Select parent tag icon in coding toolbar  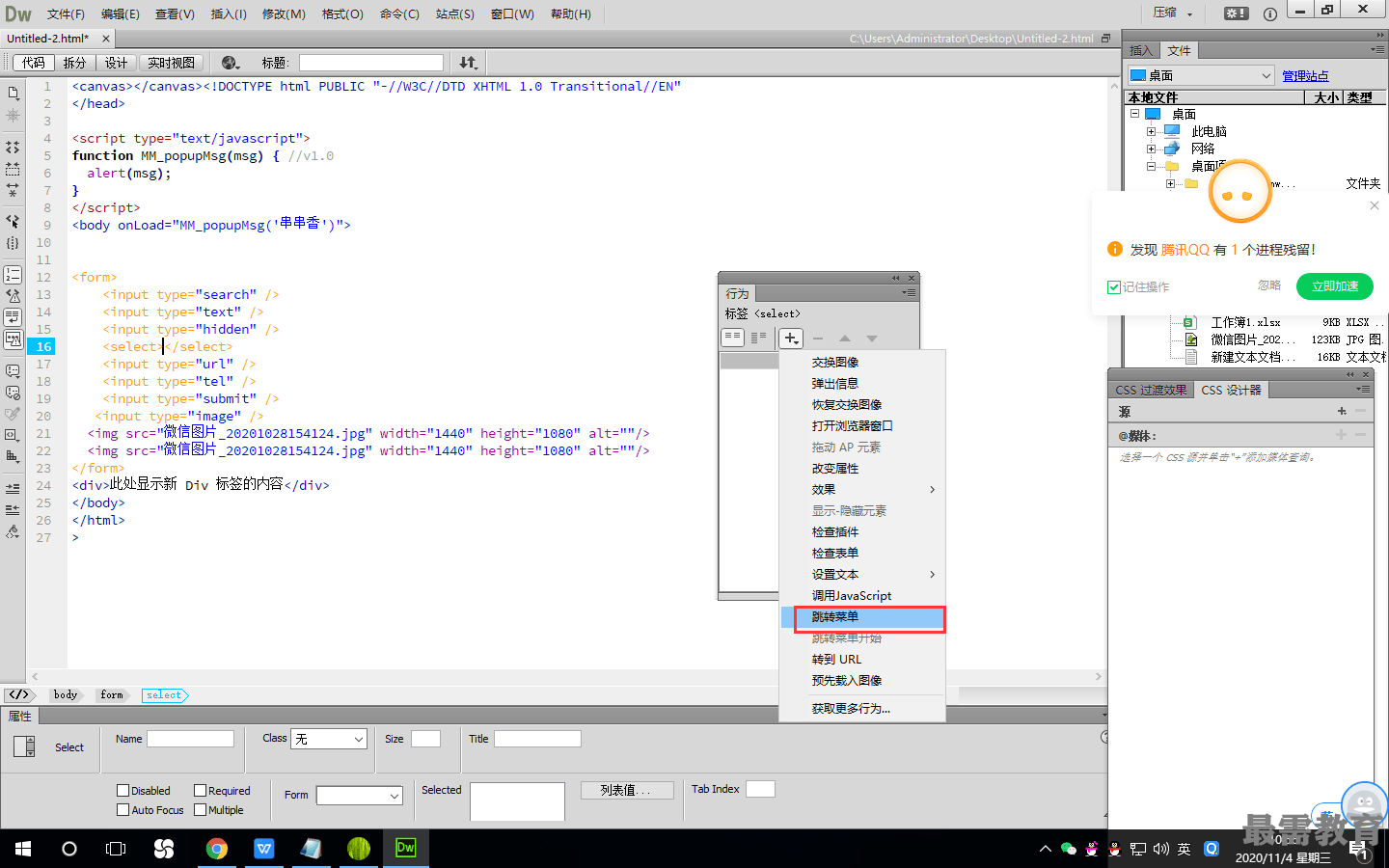pos(13,221)
